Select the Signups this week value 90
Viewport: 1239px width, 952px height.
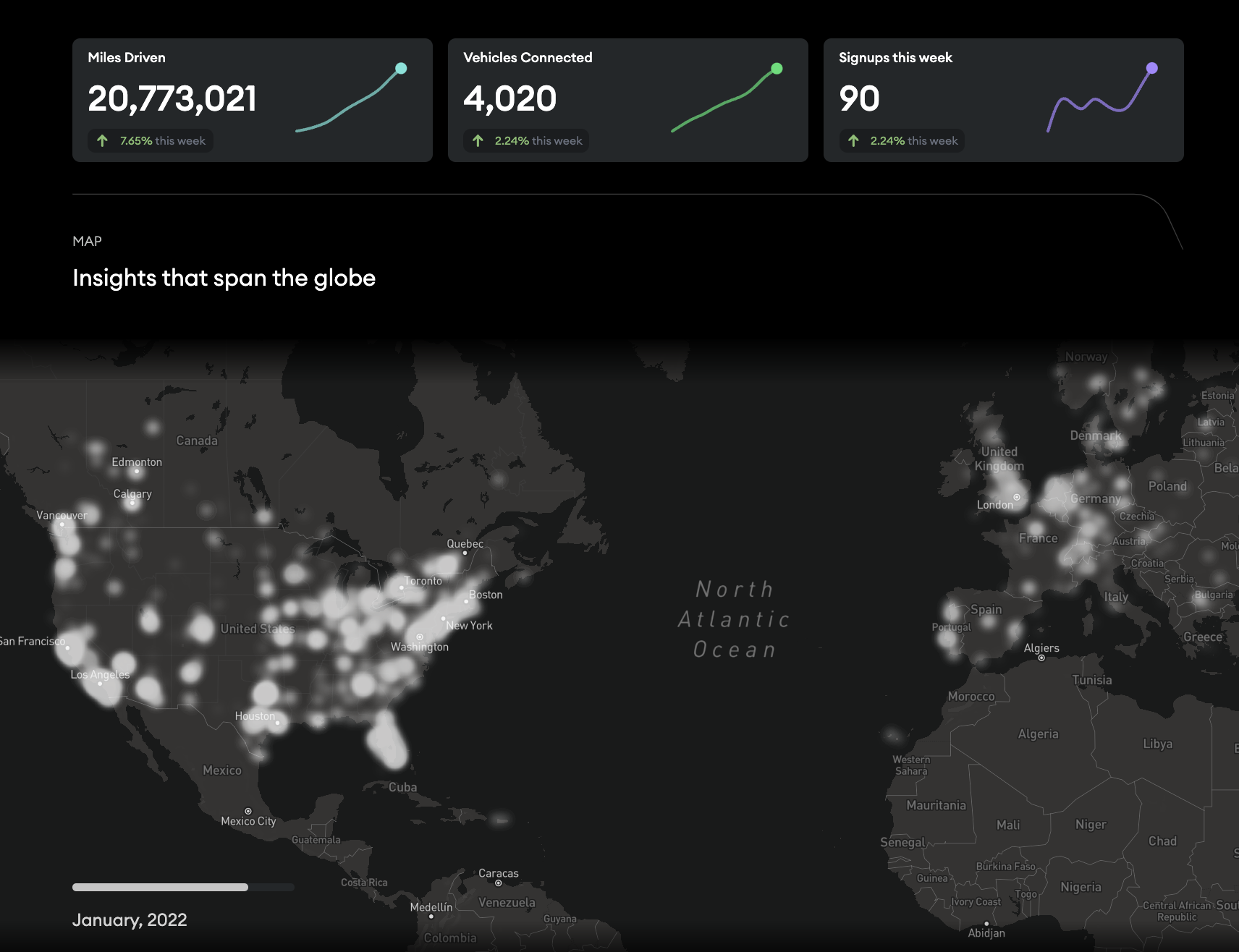859,99
